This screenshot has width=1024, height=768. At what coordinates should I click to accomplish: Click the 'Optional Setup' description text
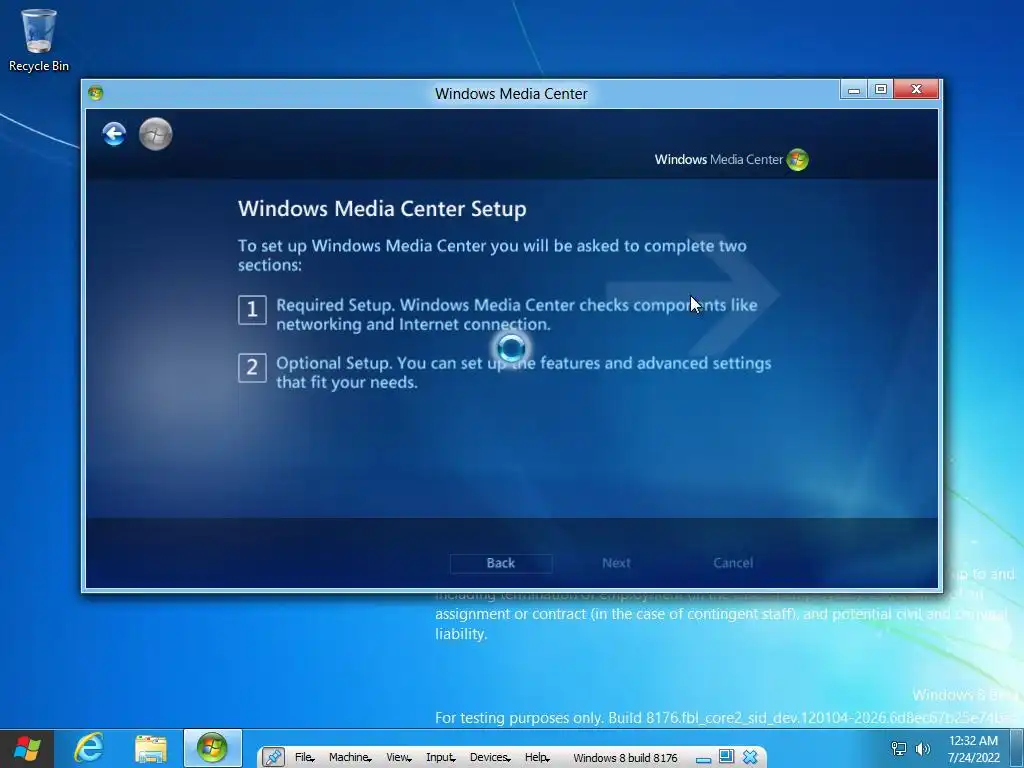524,372
